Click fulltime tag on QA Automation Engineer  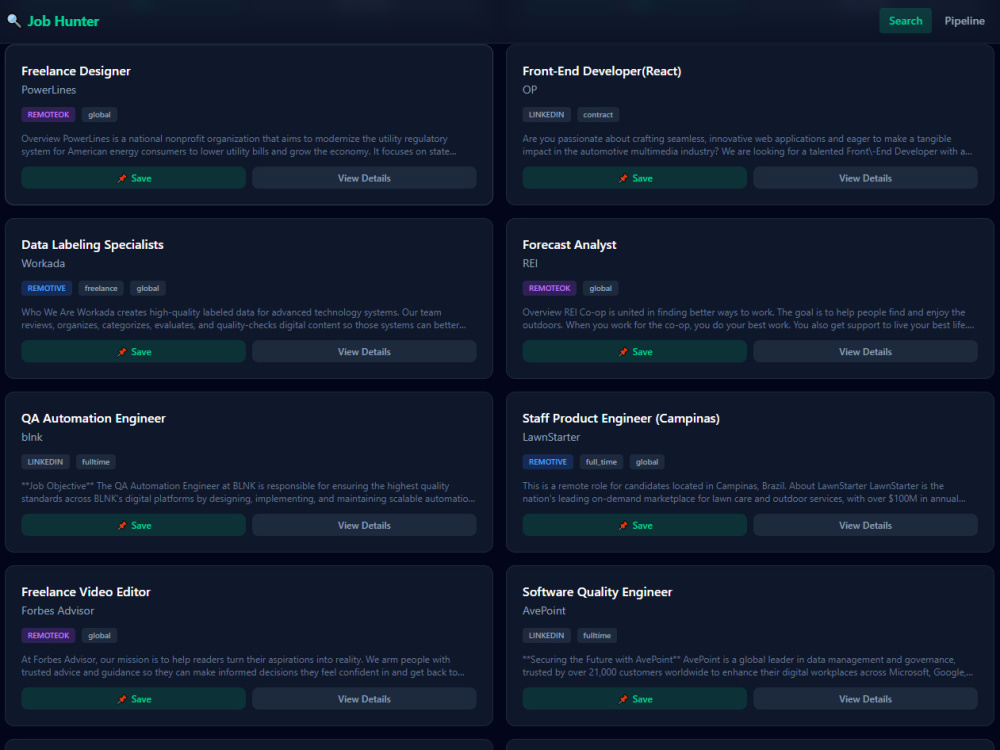96,462
